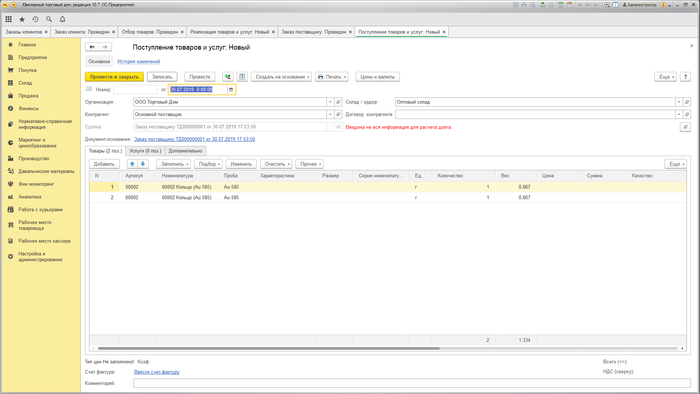
Task: Open Настройка и администрирование section
Action: pos(40,257)
